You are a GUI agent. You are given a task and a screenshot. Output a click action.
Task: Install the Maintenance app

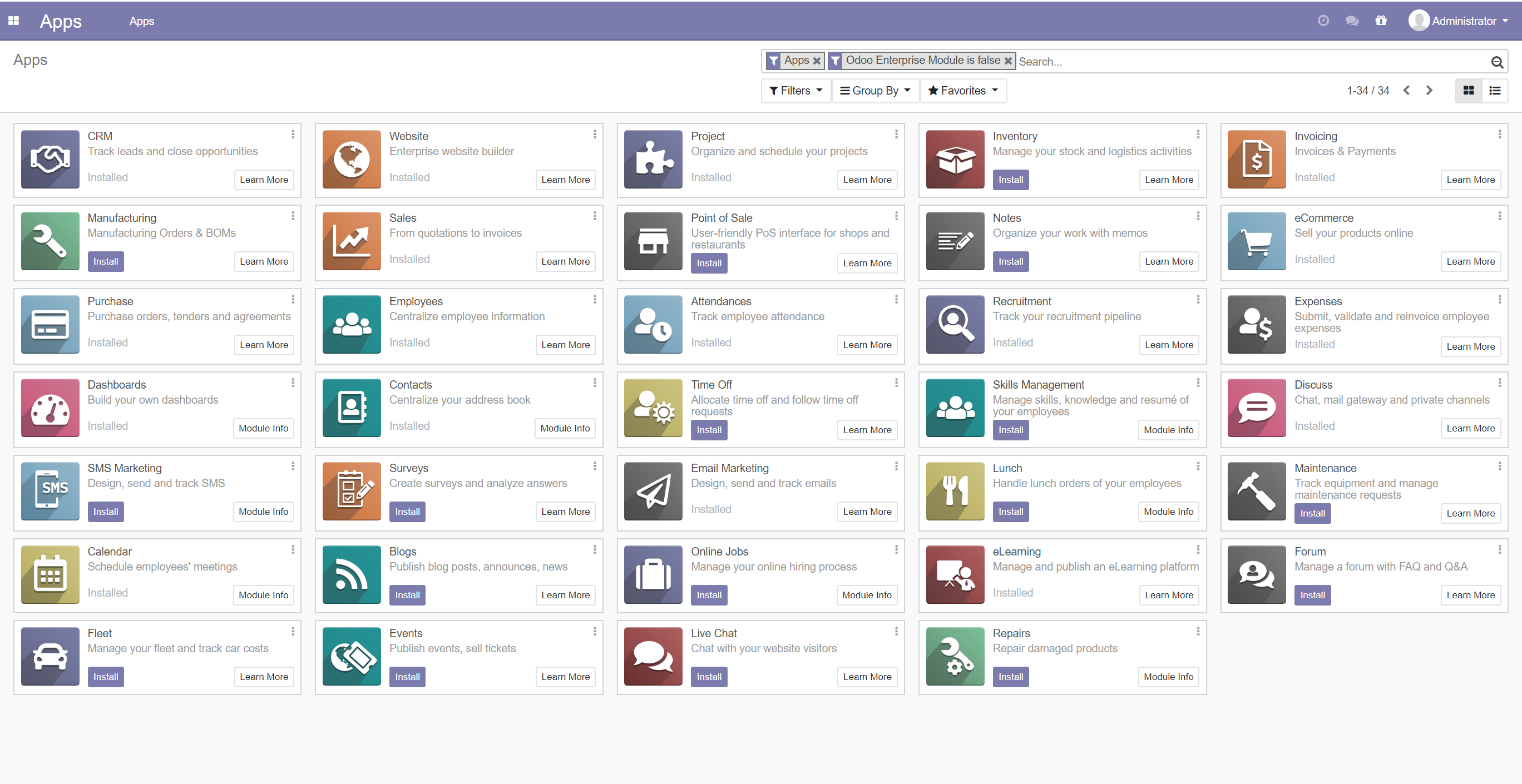(x=1312, y=513)
